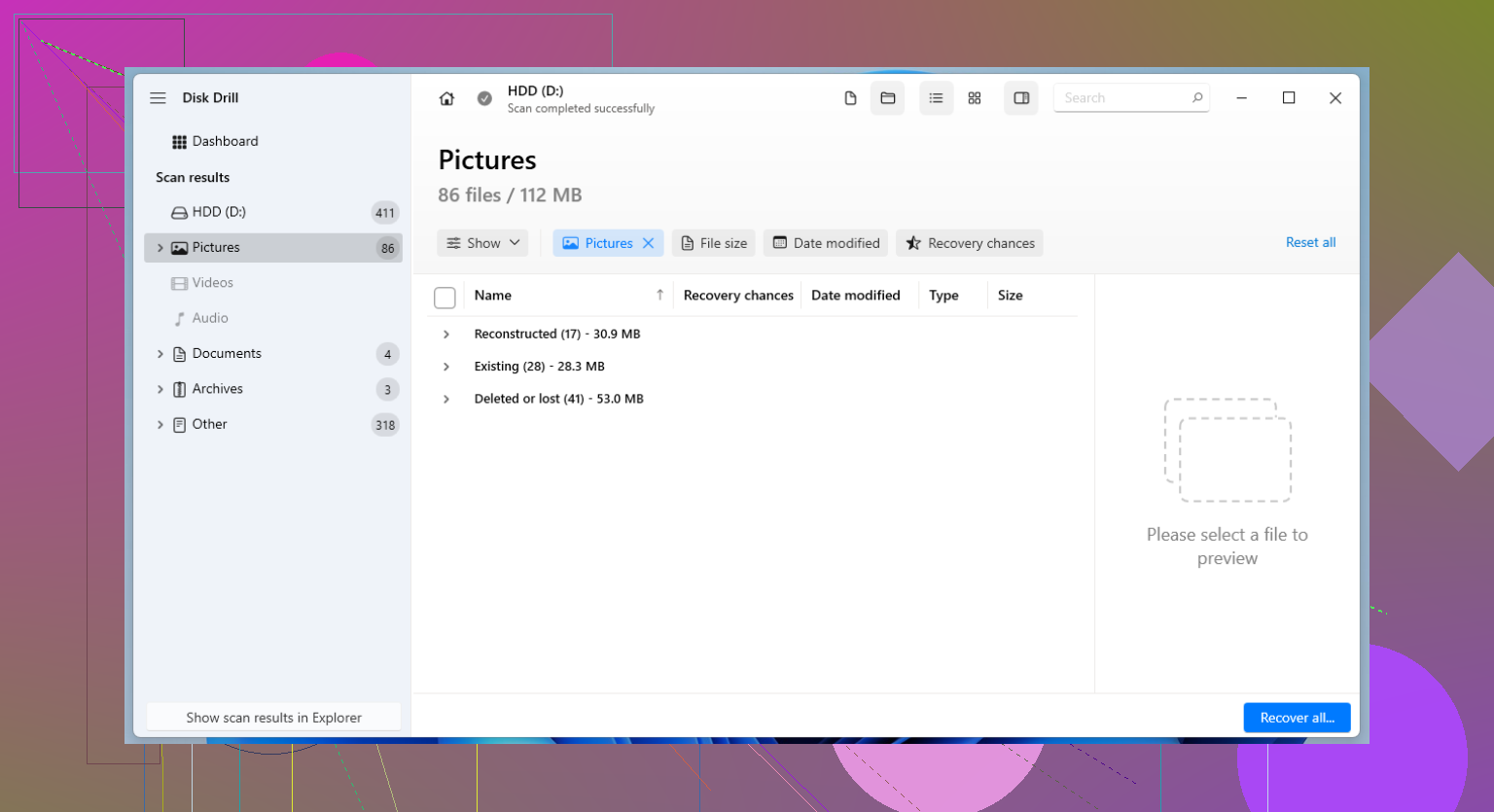Sort by the Size column header
The height and width of the screenshot is (812, 1494).
(1010, 296)
